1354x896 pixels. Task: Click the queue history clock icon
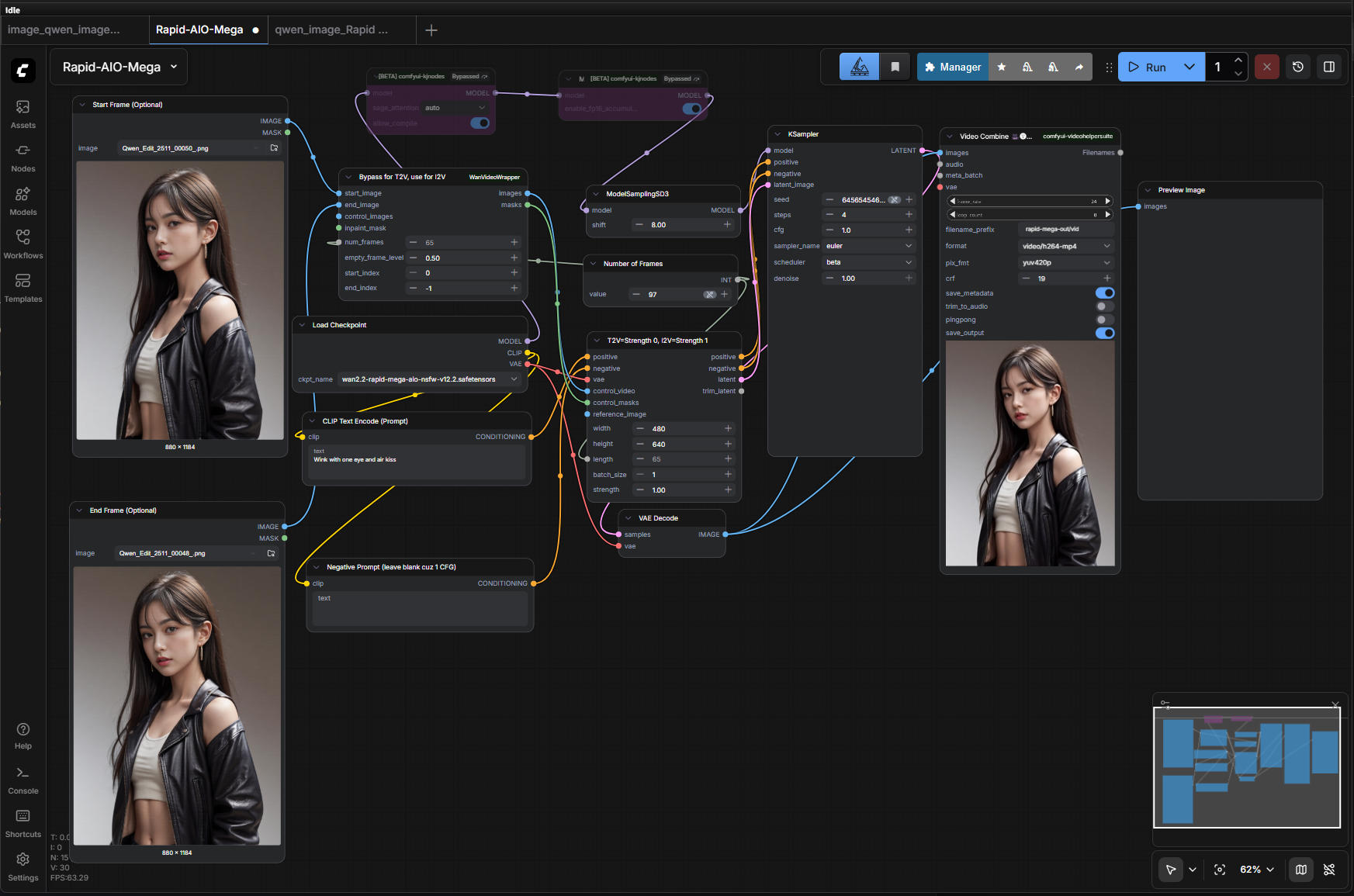[x=1297, y=67]
